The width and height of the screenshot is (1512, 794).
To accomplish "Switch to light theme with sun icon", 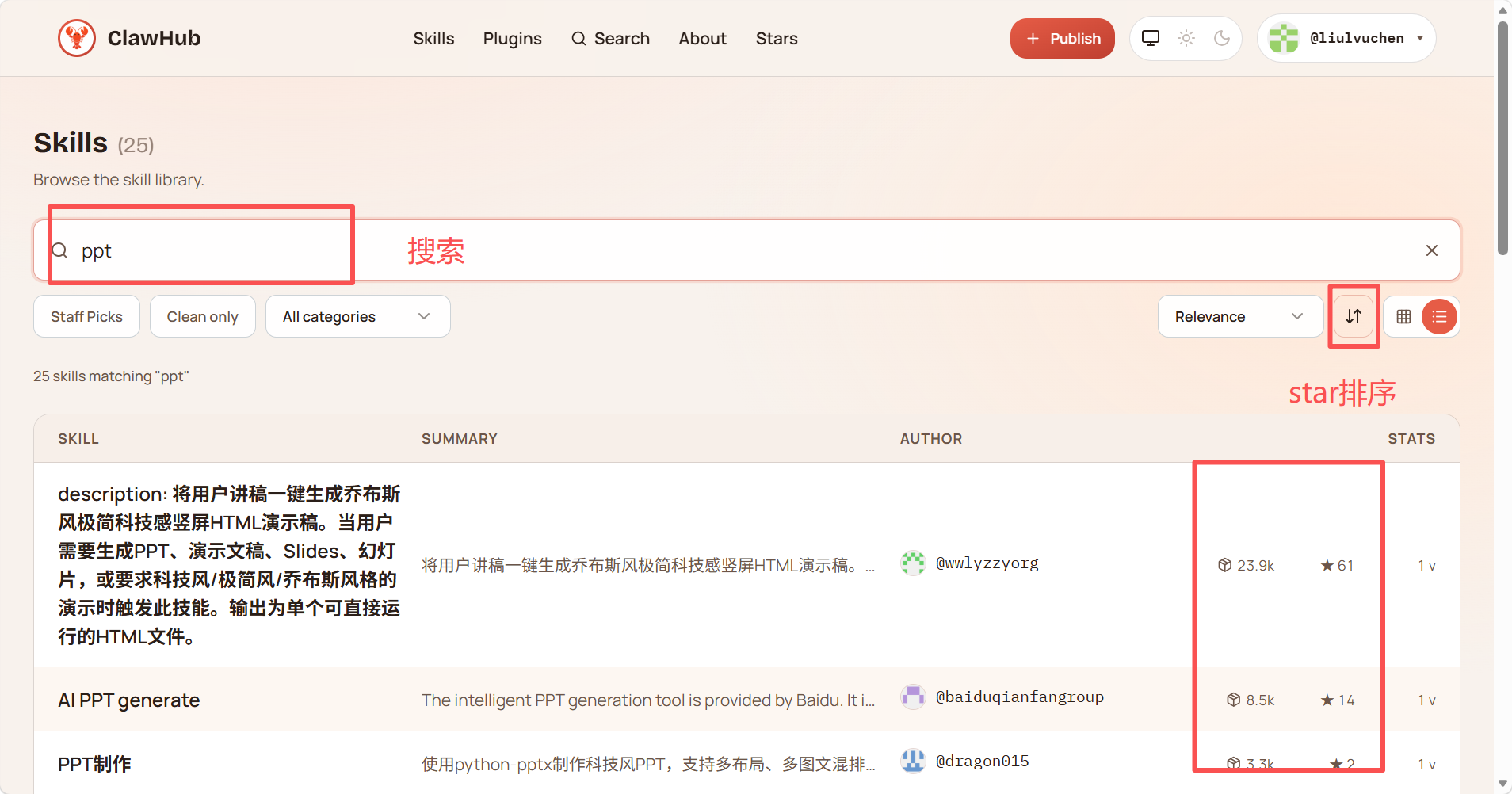I will (1186, 38).
